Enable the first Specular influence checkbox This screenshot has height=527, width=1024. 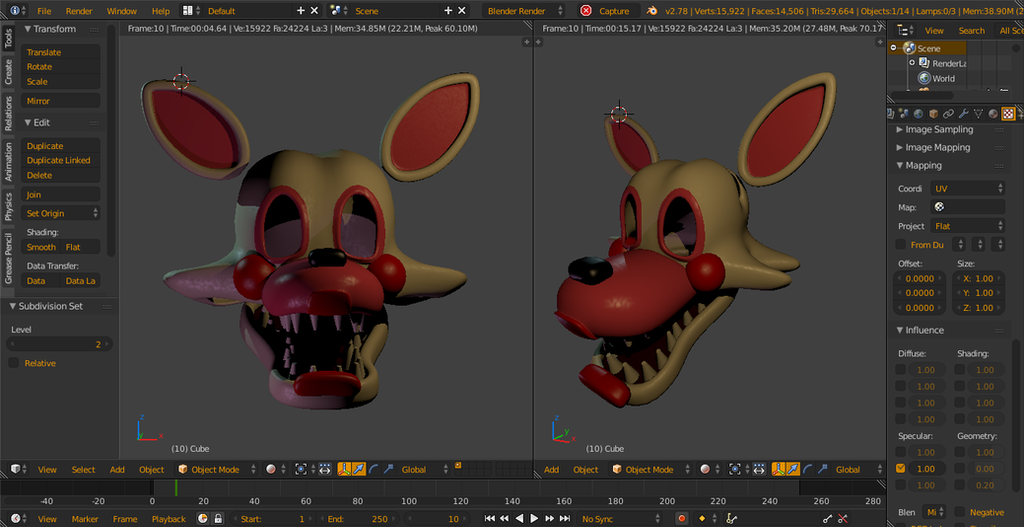pyautogui.click(x=901, y=452)
